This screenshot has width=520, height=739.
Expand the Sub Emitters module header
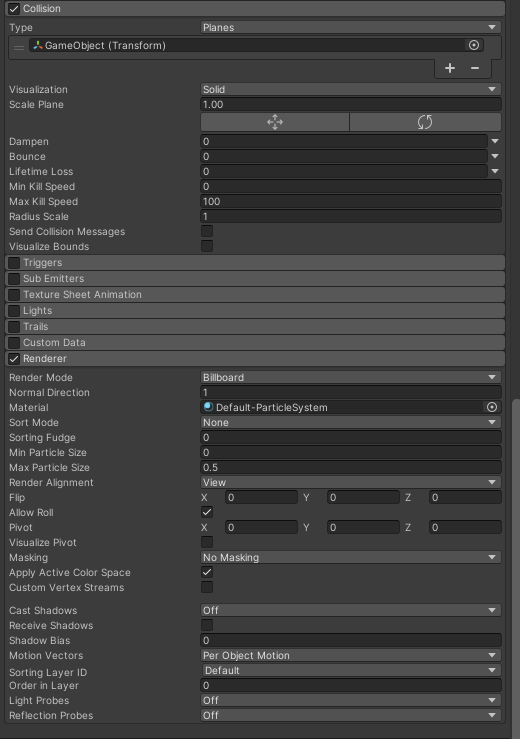[255, 279]
